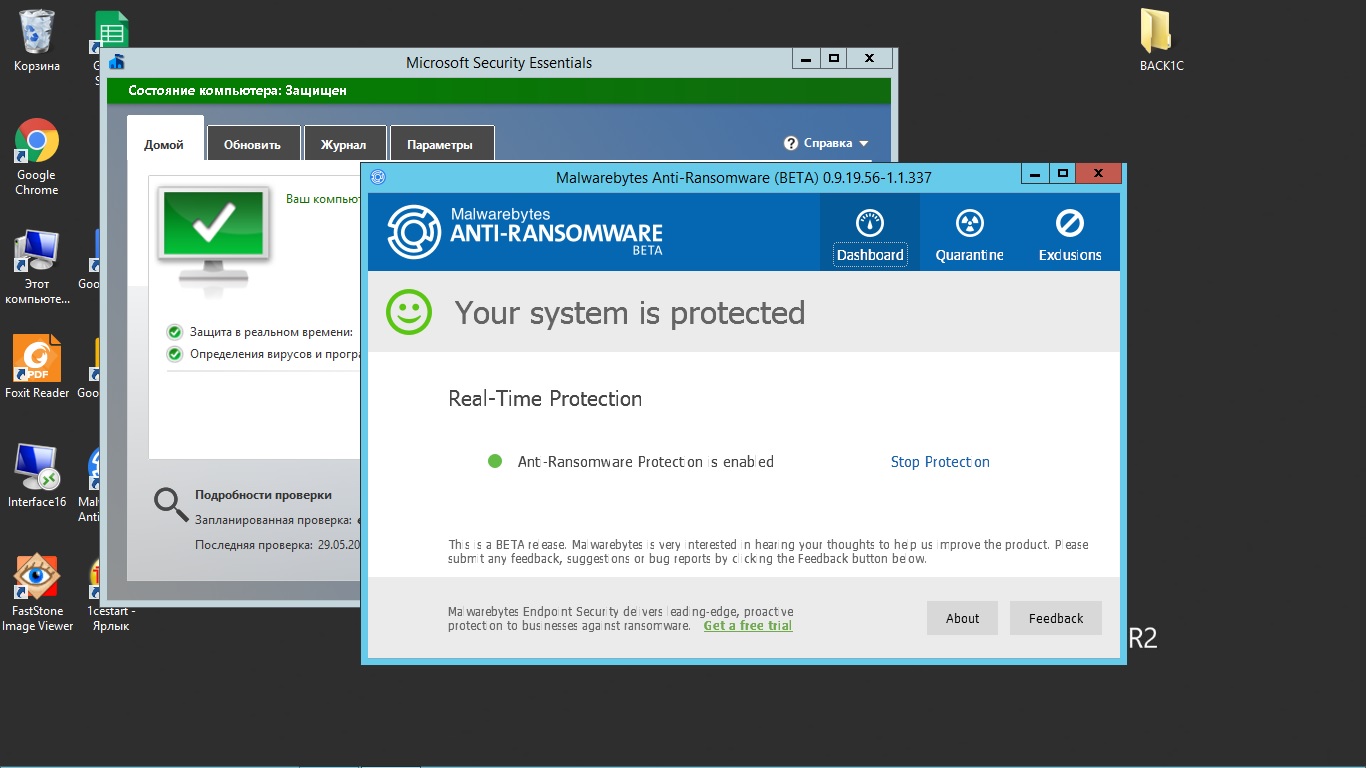The width and height of the screenshot is (1366, 768).
Task: Click 'Anti-Ransomware Protection is enabled' text
Action: 645,462
